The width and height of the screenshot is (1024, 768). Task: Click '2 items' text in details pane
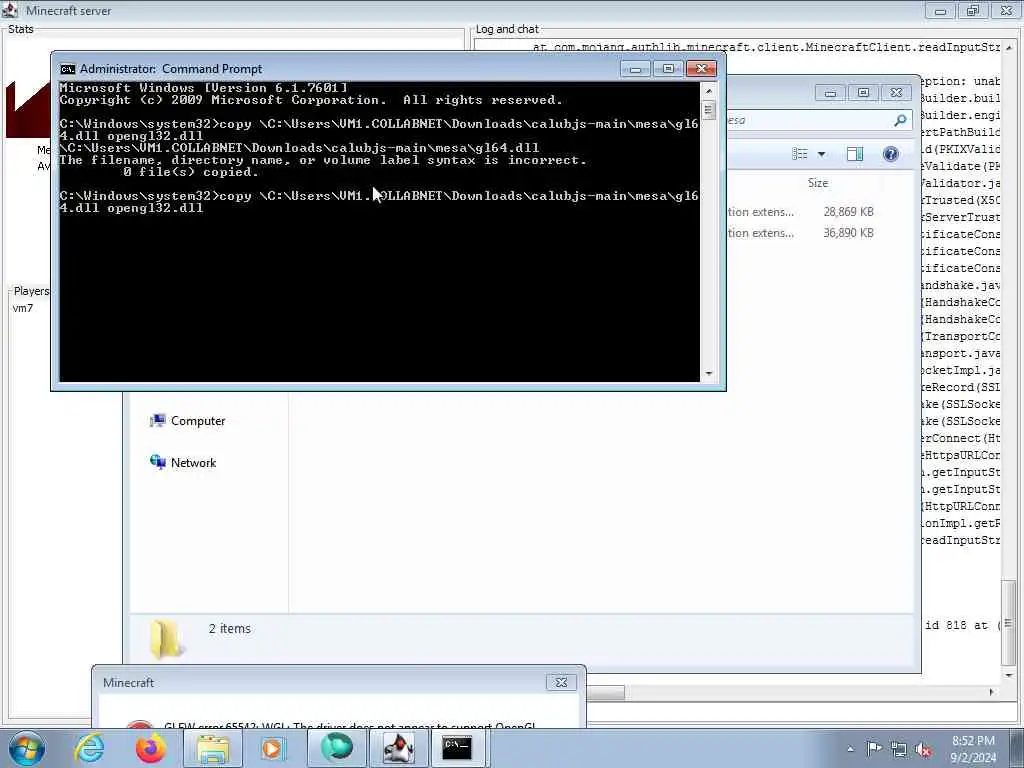(x=230, y=628)
